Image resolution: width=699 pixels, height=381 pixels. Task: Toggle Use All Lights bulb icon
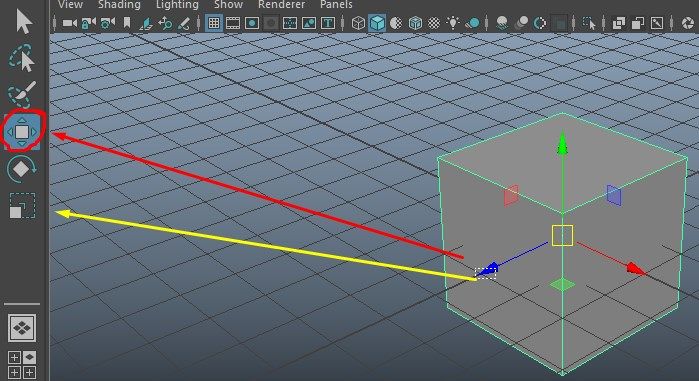coord(453,23)
